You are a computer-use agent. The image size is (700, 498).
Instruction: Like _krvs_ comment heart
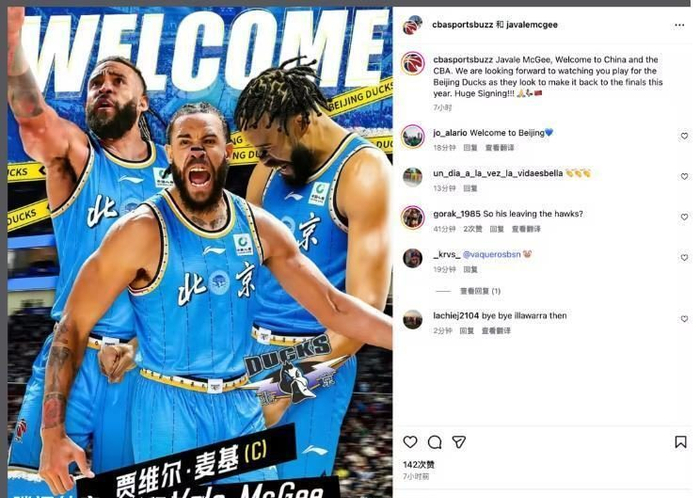pos(684,257)
